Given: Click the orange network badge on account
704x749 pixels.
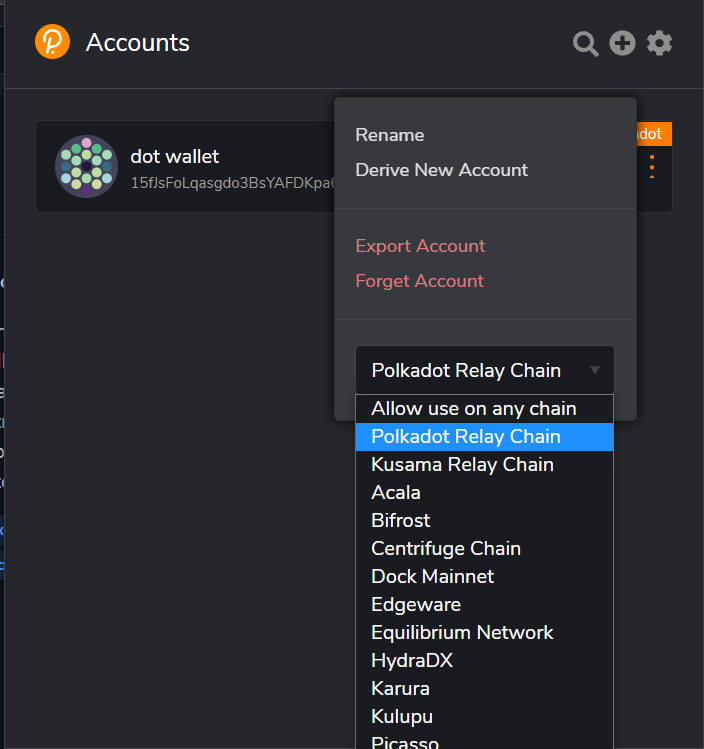Looking at the screenshot, I should click(653, 134).
